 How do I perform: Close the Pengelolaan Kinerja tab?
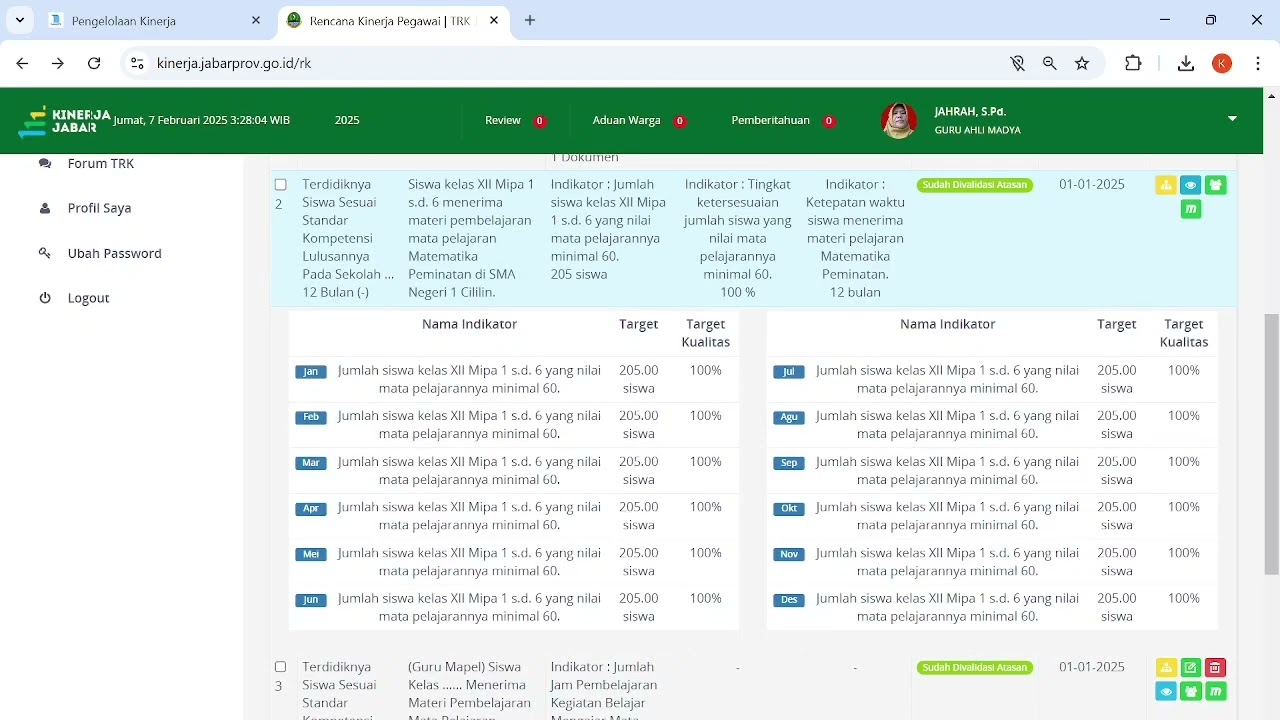tap(256, 20)
